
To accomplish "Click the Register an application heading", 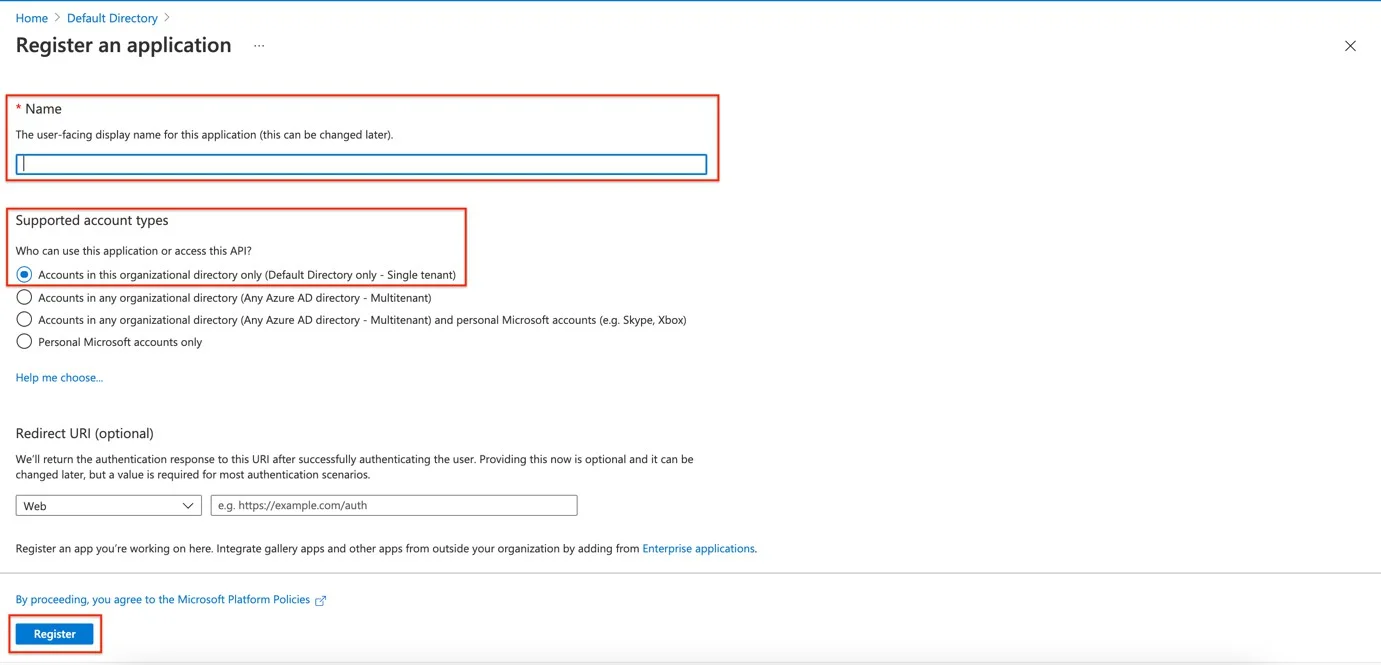I will [124, 45].
